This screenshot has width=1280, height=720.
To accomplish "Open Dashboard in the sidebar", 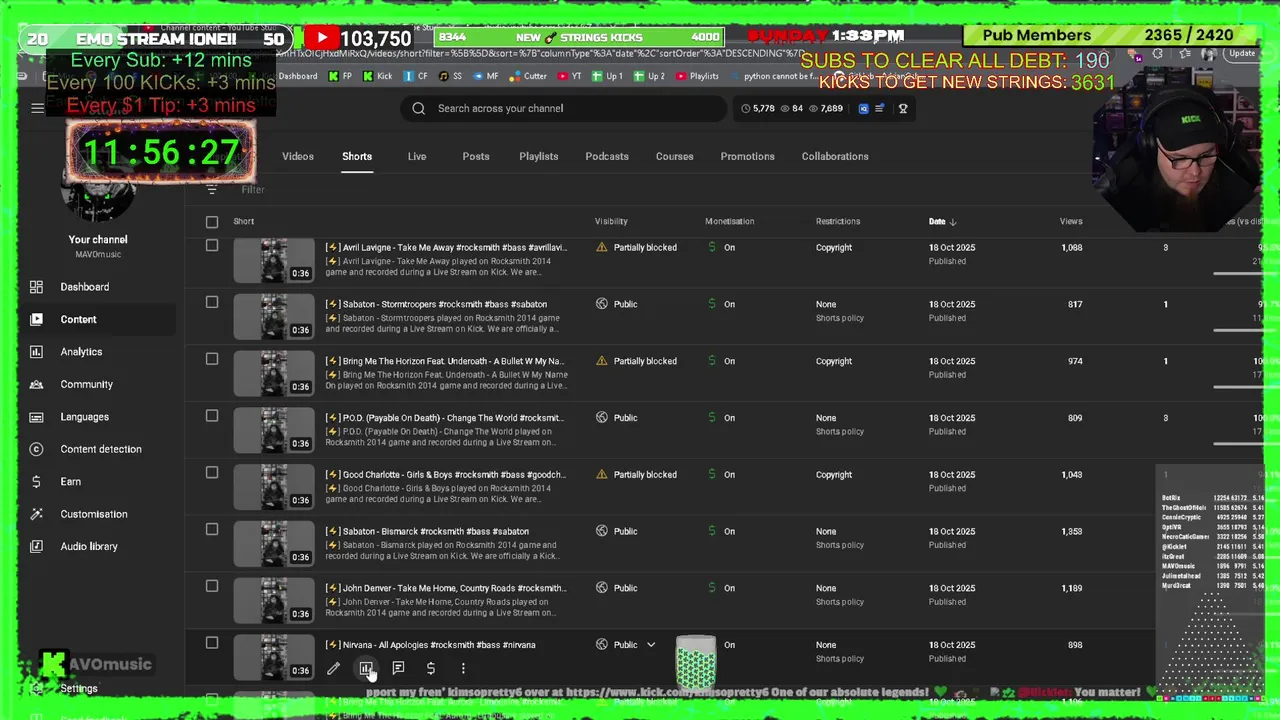I will tap(84, 287).
